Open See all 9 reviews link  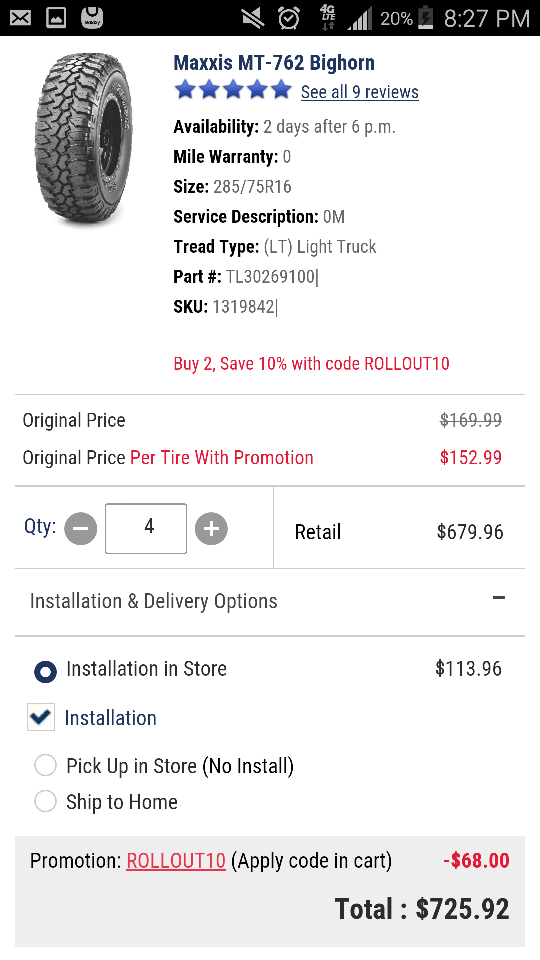(x=360, y=92)
